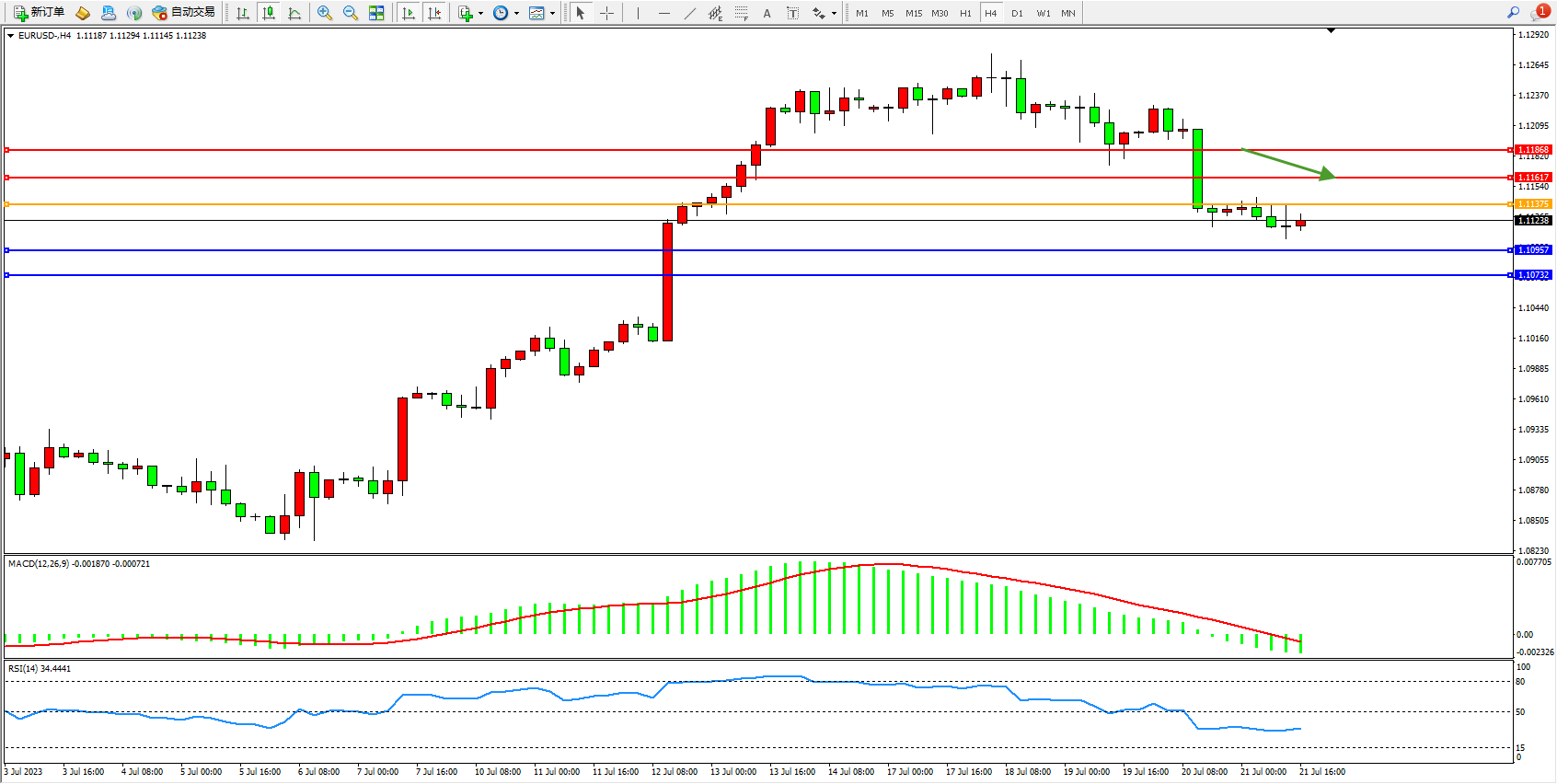
Task: Open the indicators list dropdown arrow
Action: click(480, 13)
